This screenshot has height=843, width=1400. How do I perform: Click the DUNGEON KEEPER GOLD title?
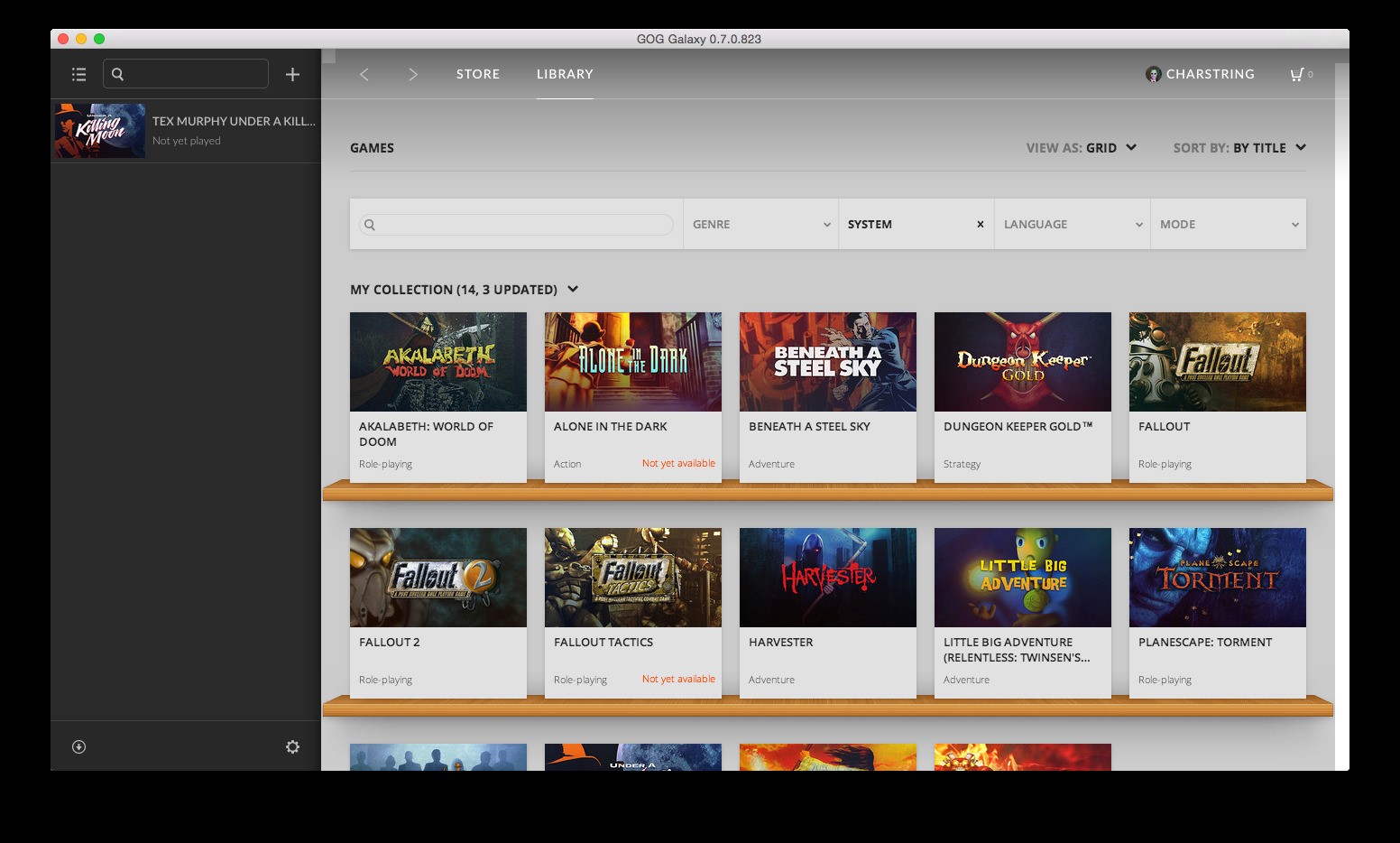coord(1018,427)
